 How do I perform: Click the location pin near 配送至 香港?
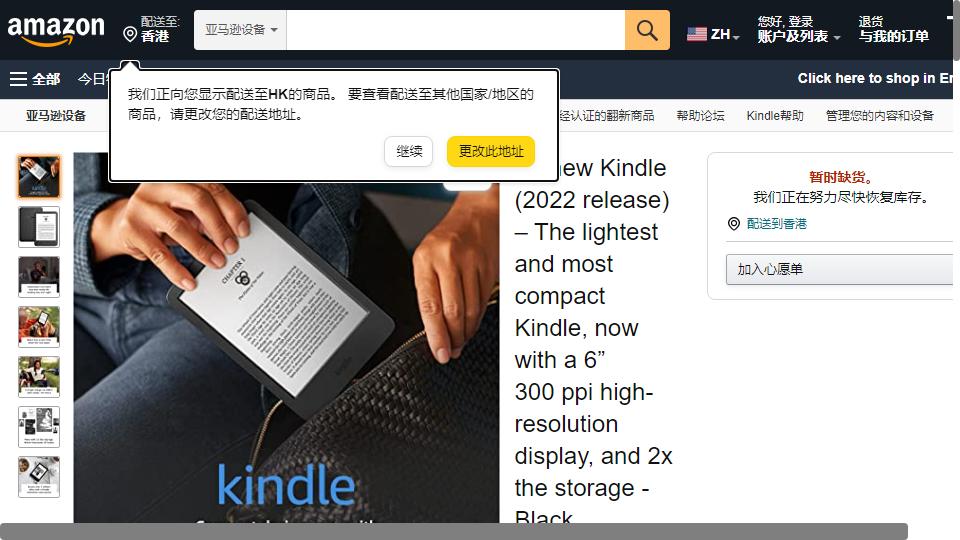click(x=130, y=34)
